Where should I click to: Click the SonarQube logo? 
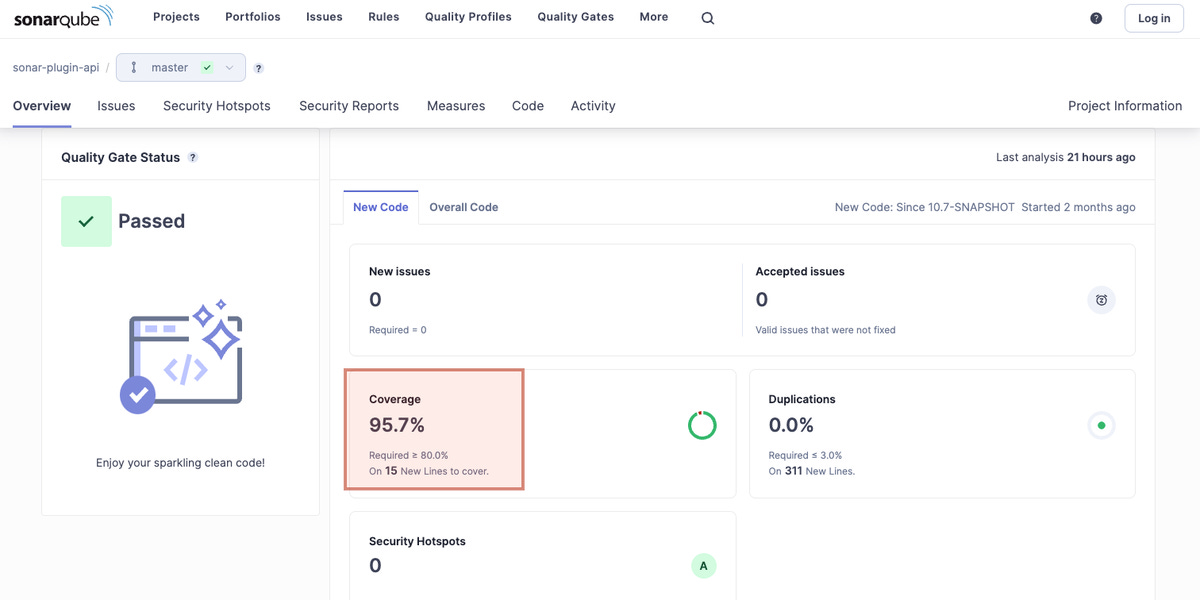click(63, 17)
